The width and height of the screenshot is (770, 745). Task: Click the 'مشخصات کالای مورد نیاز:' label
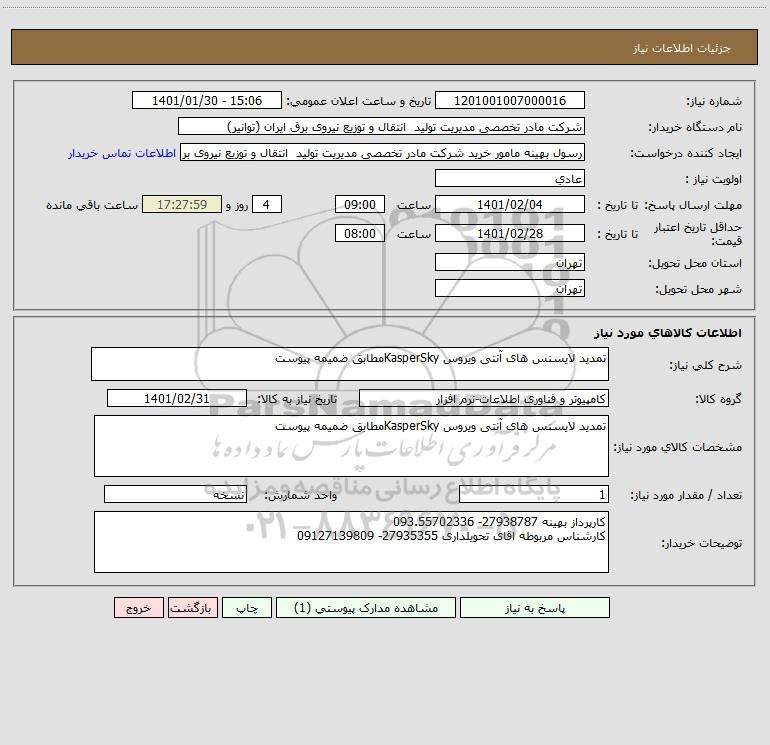[678, 447]
